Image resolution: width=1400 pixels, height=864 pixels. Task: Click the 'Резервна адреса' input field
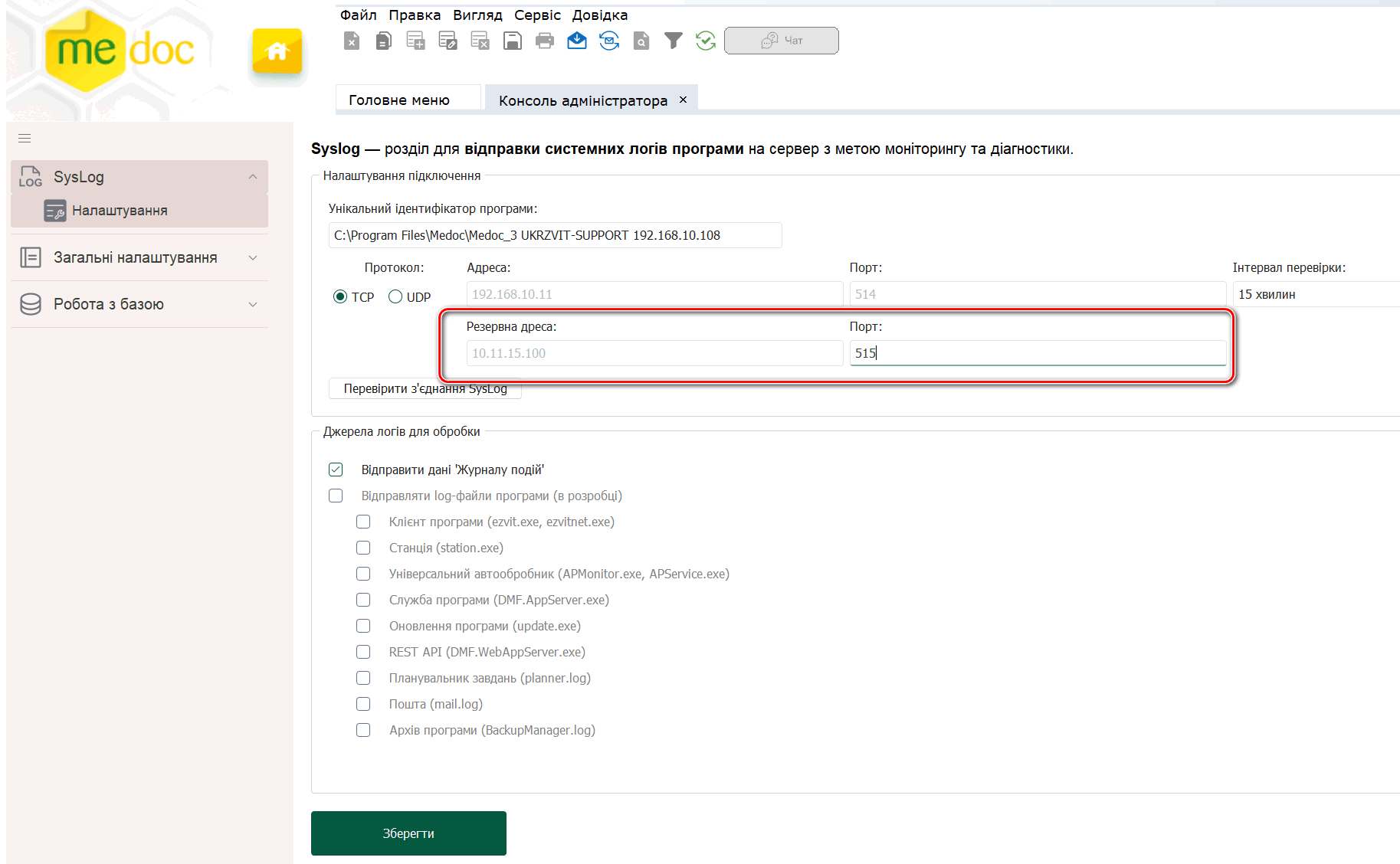(x=654, y=353)
